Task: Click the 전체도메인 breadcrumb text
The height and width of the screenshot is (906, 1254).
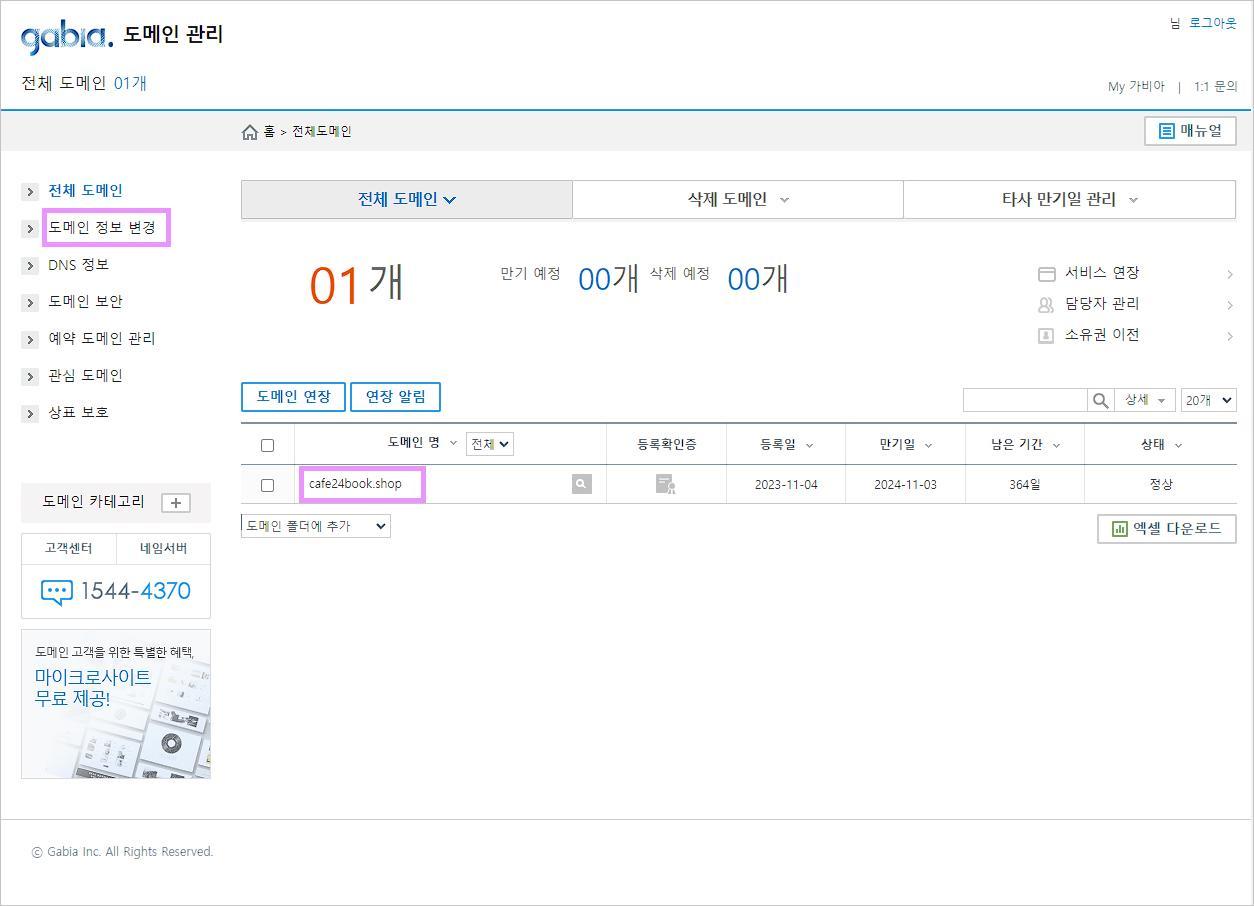Action: click(x=321, y=132)
